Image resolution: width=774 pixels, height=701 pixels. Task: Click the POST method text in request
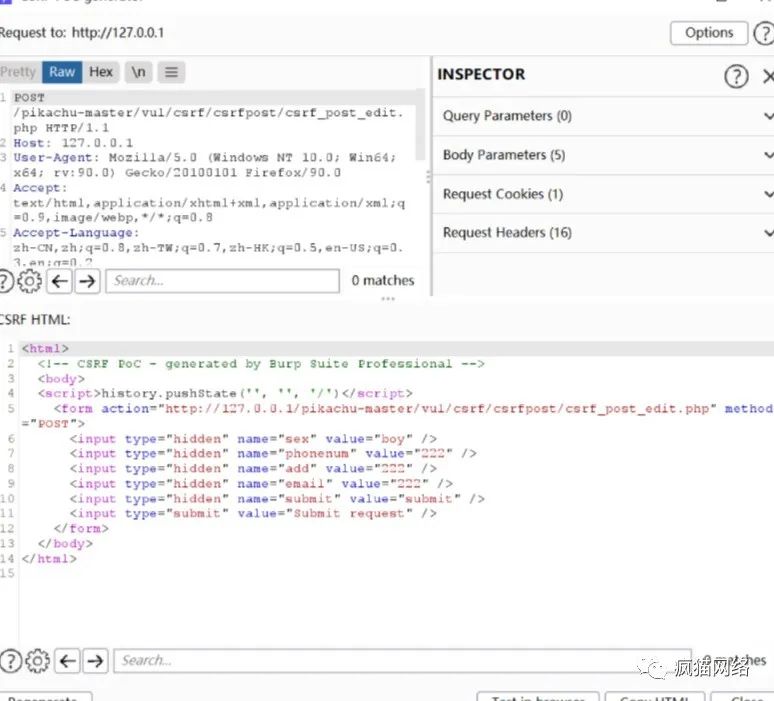coord(29,98)
